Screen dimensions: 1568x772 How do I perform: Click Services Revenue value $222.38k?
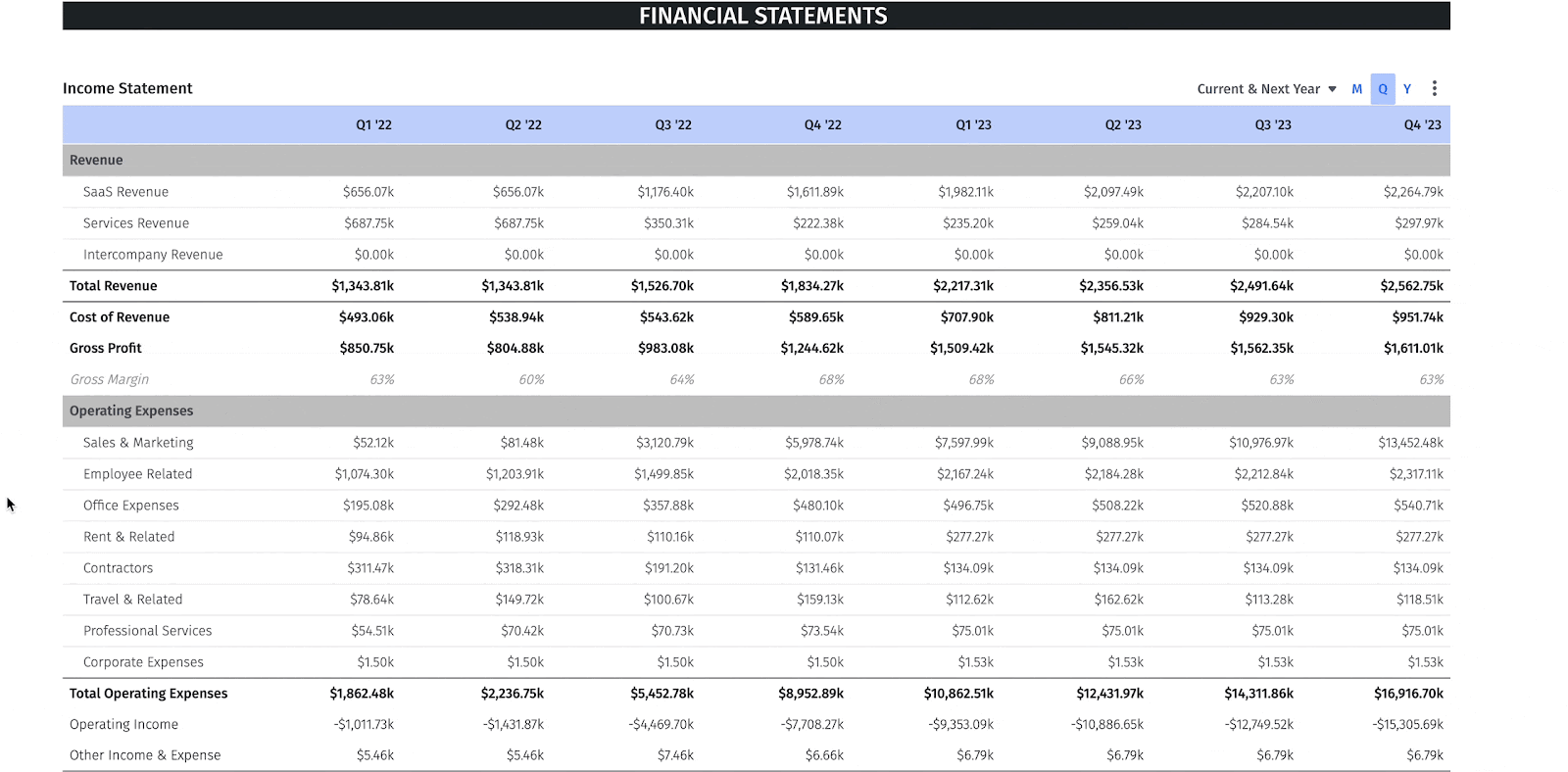(x=818, y=223)
